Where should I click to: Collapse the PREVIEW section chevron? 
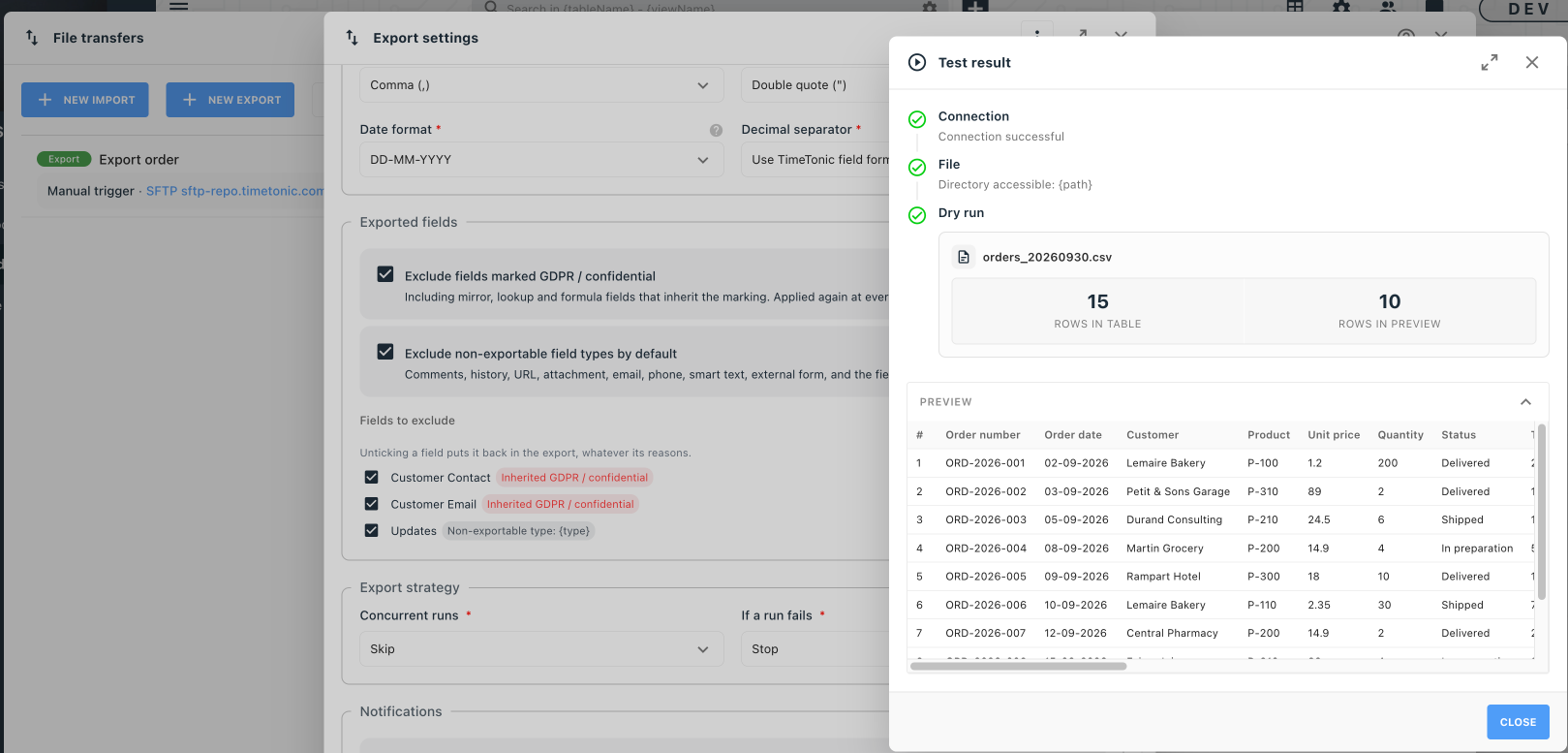1525,401
